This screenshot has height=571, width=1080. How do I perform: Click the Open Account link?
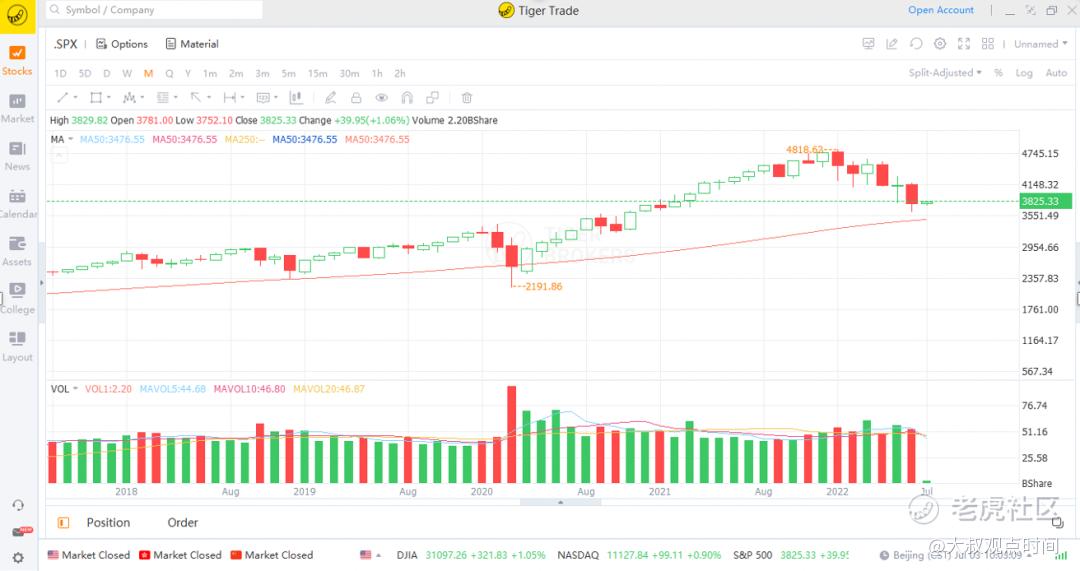pyautogui.click(x=941, y=10)
